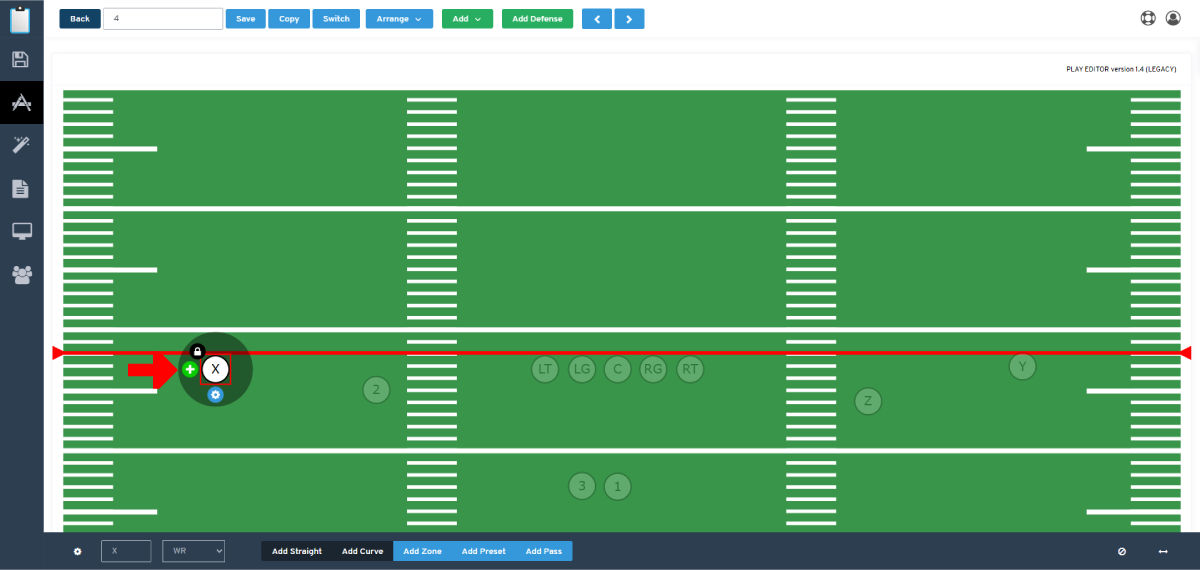Select the RG lineman circle
Screen dimensions: 1200x570
pos(653,369)
